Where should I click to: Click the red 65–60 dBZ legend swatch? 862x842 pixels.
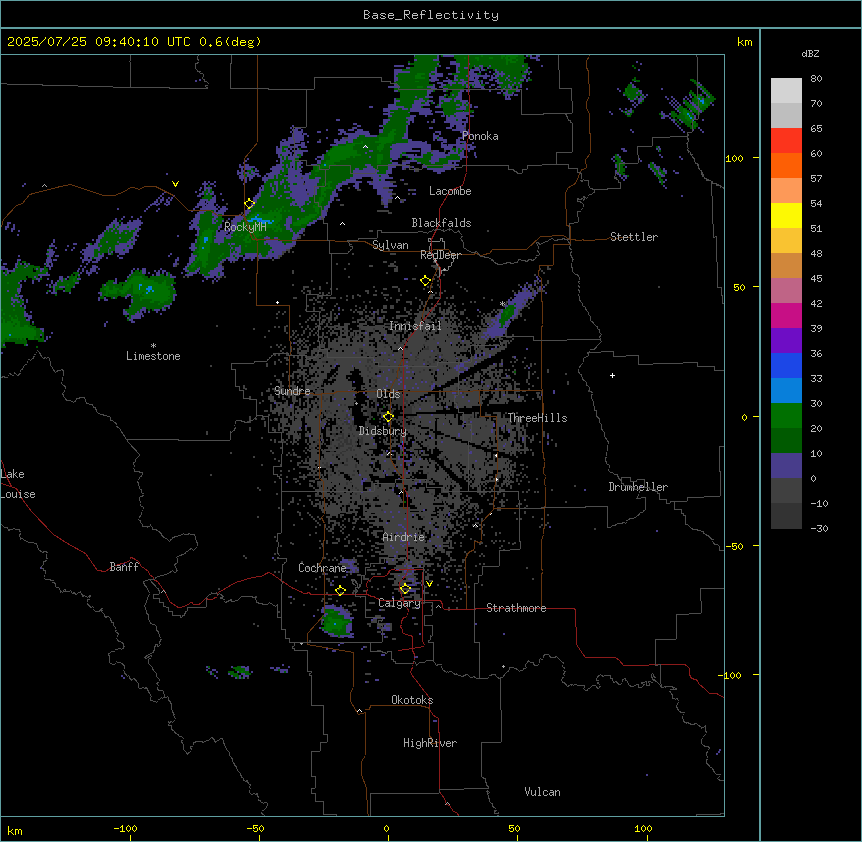pos(786,141)
